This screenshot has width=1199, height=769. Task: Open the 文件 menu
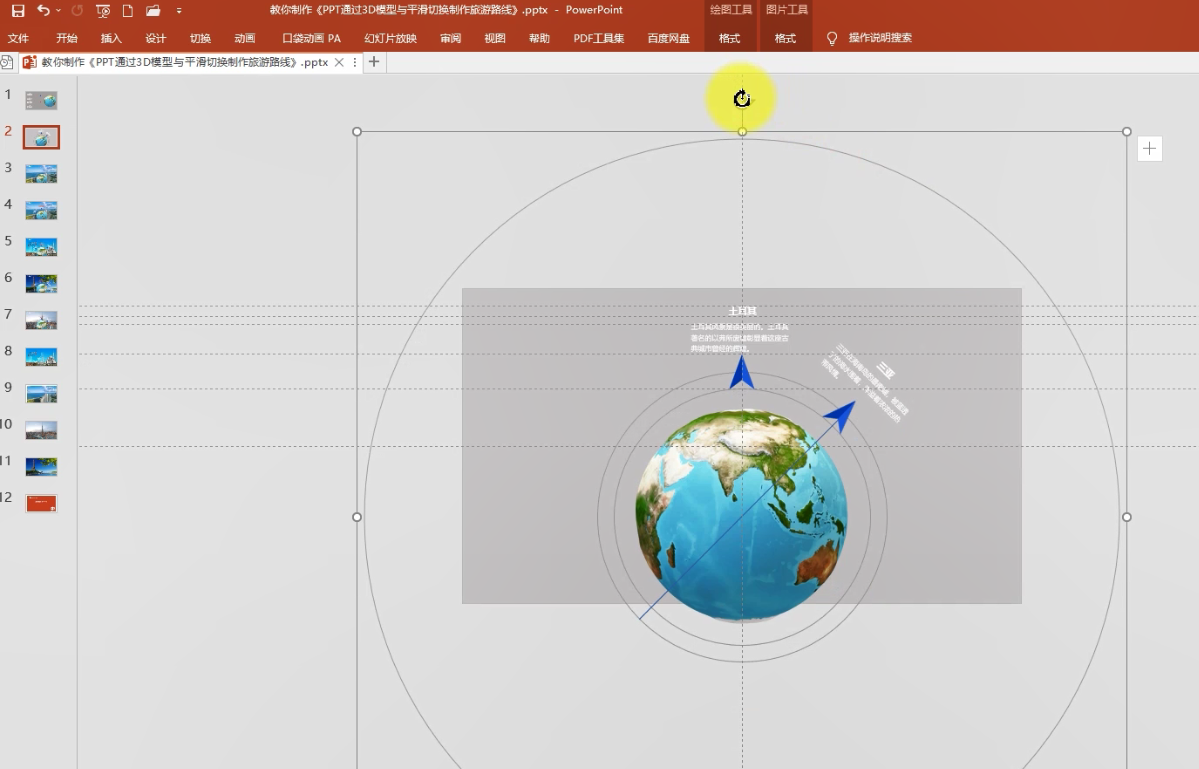pyautogui.click(x=18, y=38)
